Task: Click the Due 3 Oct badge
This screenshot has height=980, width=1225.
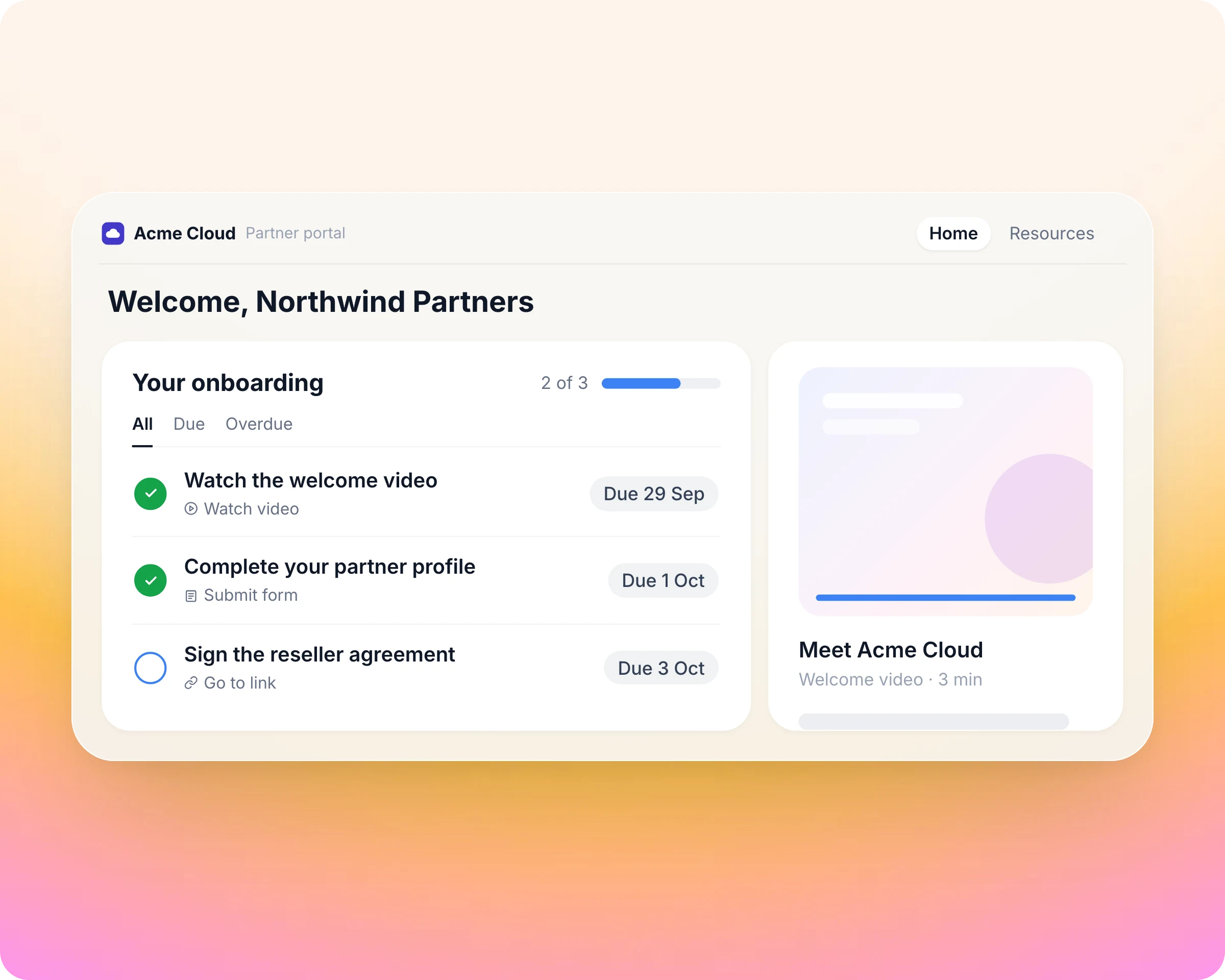Action: point(661,668)
